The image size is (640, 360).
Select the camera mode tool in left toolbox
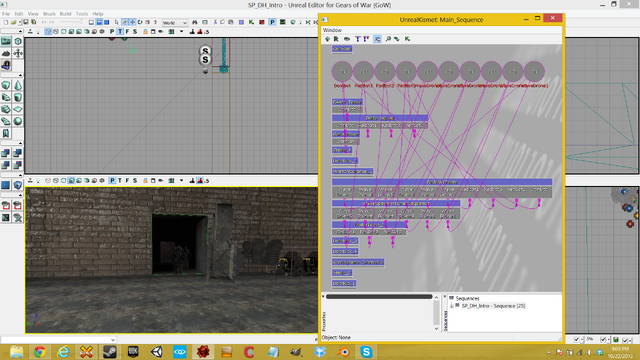click(6, 41)
